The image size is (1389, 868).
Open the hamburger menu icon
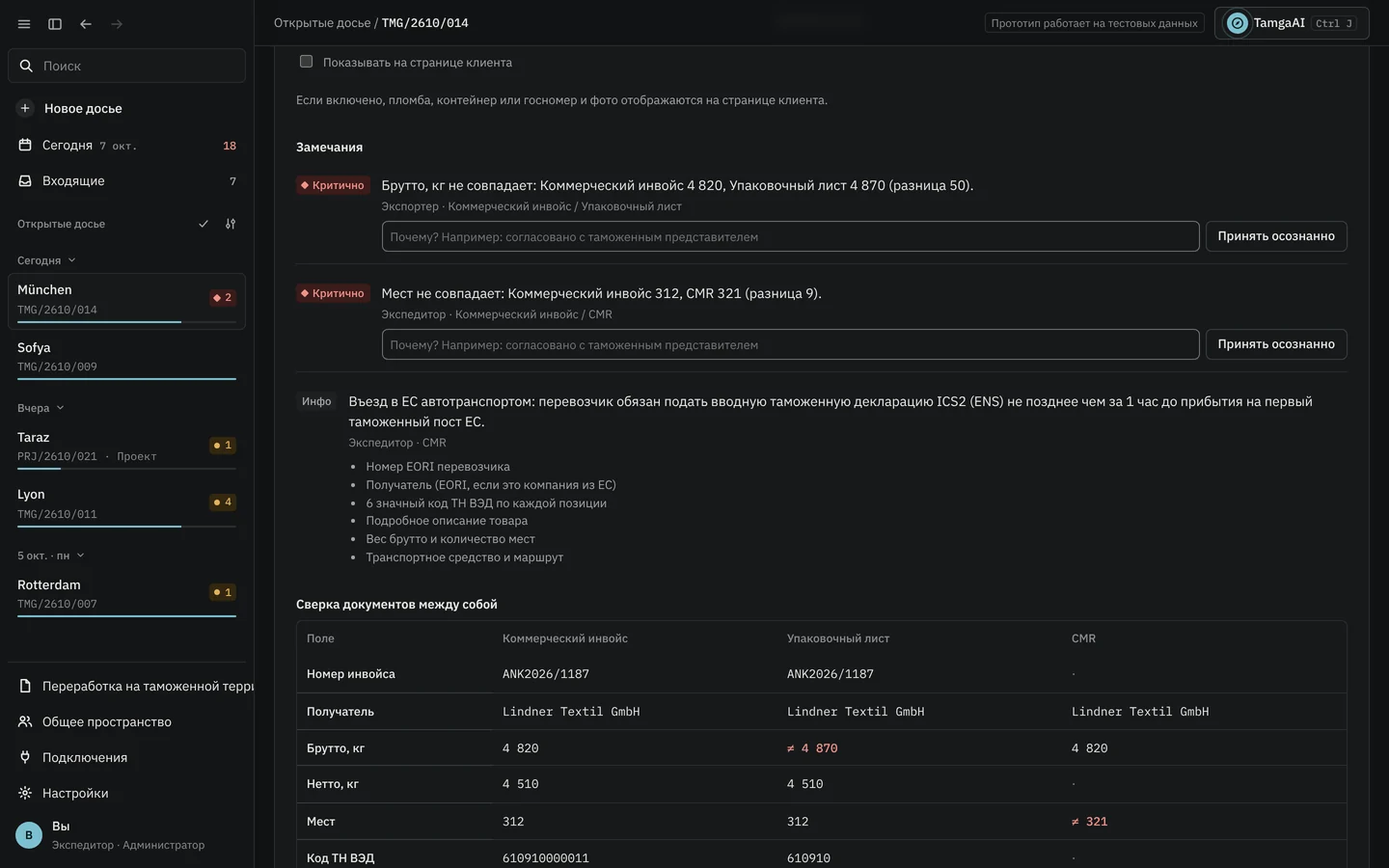point(24,24)
